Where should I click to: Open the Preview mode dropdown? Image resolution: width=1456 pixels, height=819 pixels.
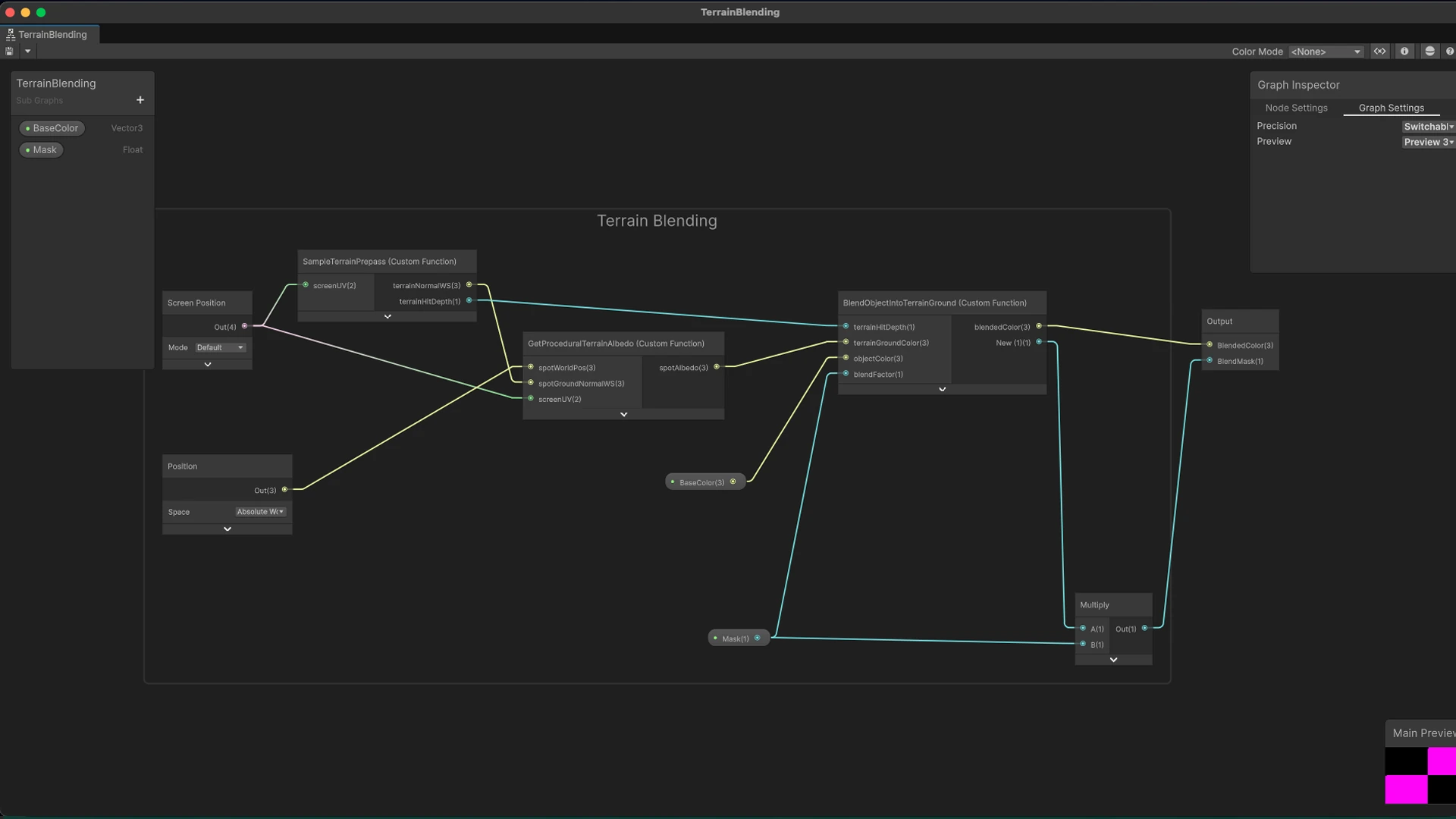click(1428, 142)
